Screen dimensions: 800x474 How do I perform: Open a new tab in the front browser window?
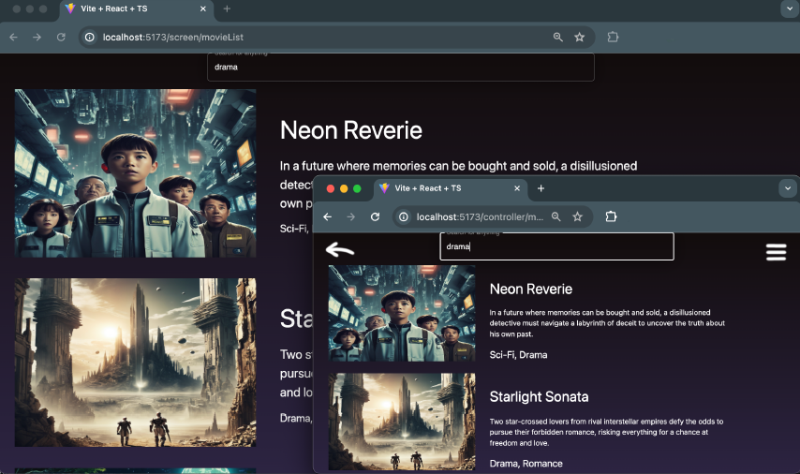coord(541,188)
